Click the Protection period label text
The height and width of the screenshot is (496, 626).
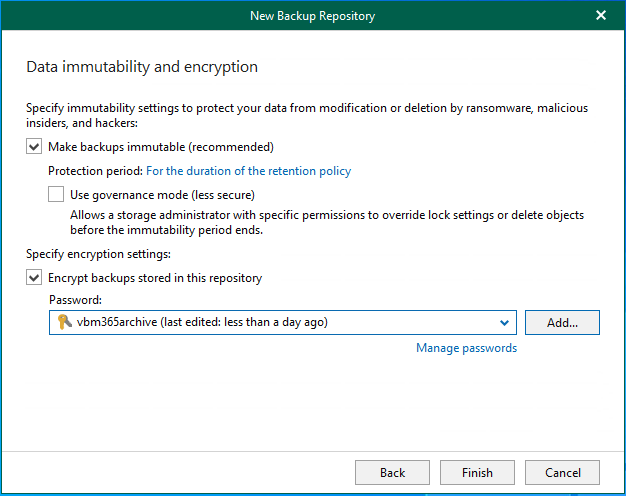click(95, 171)
